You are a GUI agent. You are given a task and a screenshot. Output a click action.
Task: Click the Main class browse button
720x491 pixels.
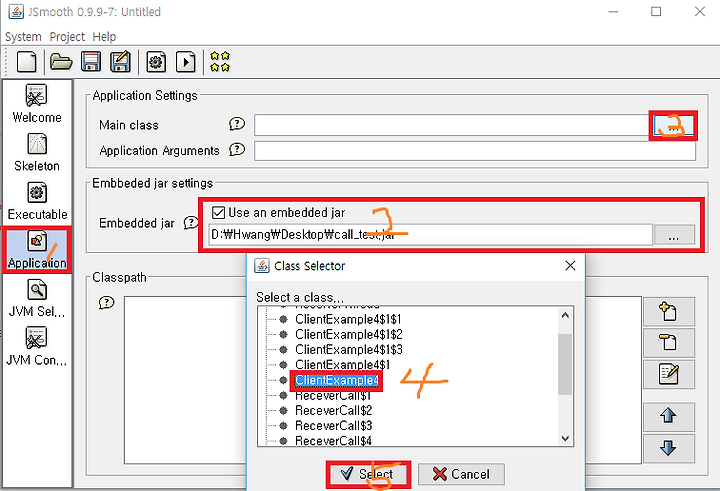click(x=673, y=125)
